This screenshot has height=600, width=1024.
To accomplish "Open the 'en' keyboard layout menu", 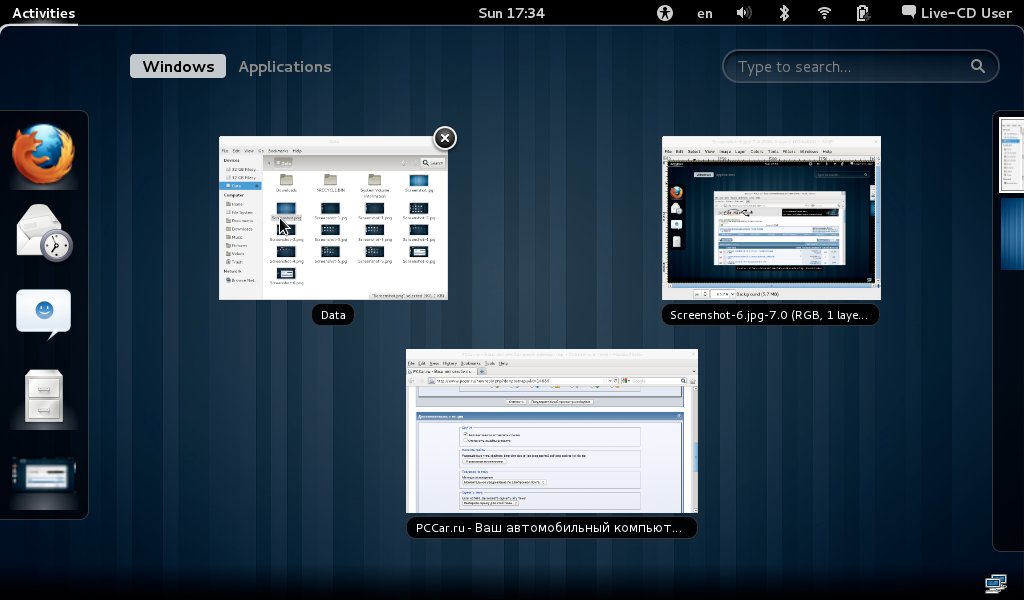I will pos(705,13).
